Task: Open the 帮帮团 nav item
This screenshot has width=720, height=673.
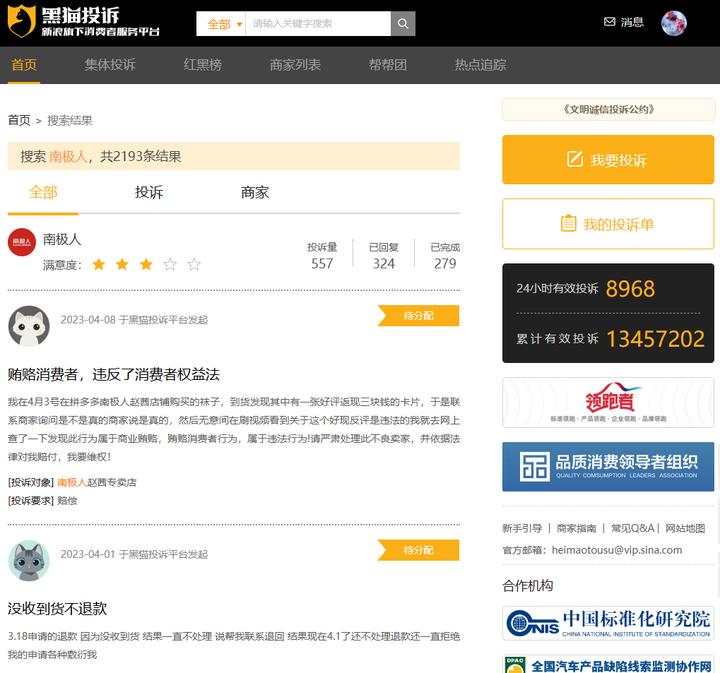Action: tap(388, 65)
